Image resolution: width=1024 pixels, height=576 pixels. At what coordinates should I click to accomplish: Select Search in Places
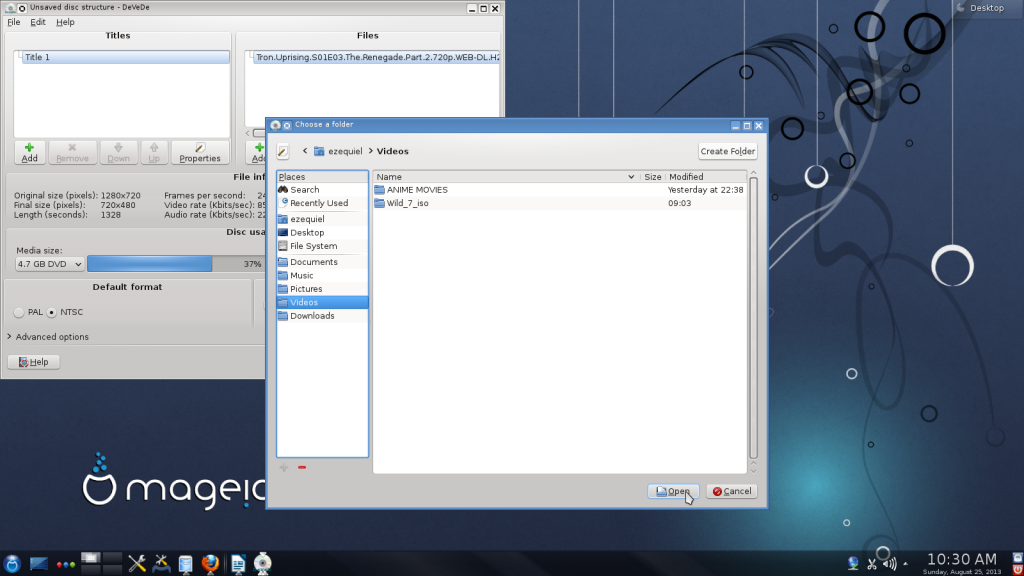click(322, 189)
